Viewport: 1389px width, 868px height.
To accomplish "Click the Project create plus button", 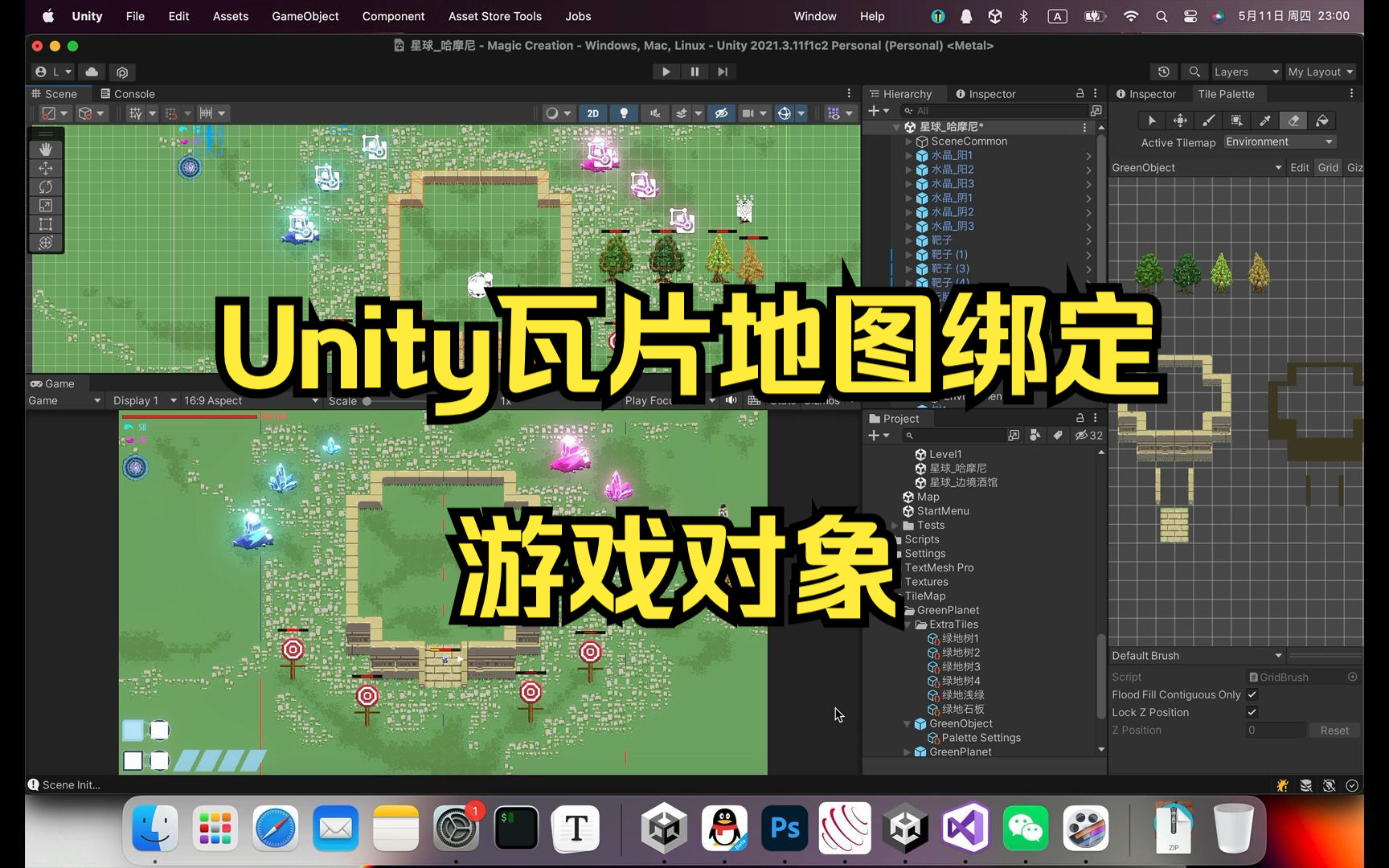I will coord(879,436).
